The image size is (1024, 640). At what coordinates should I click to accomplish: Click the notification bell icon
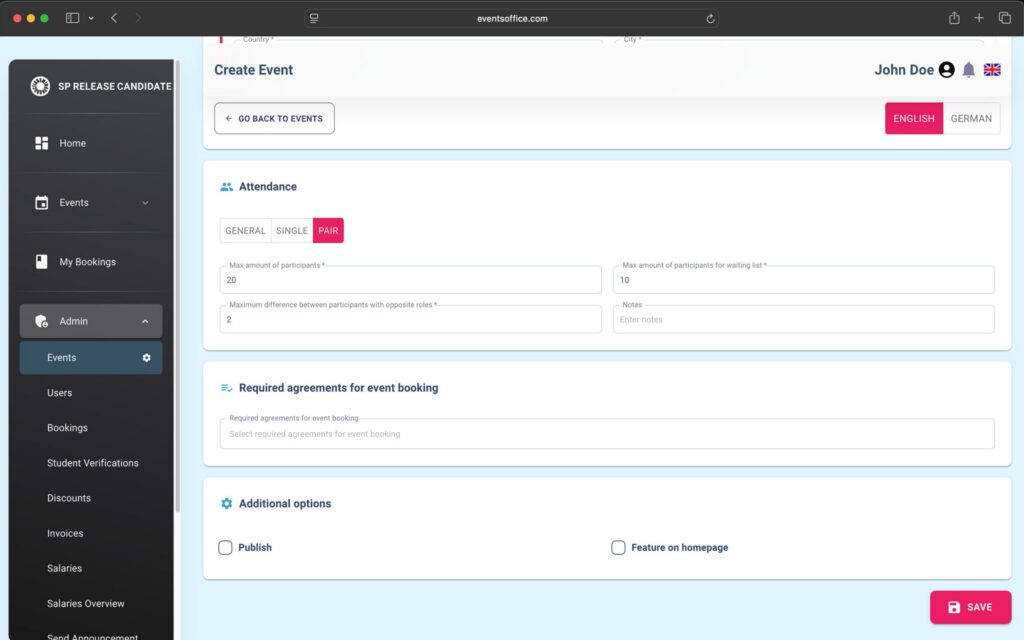pos(968,70)
